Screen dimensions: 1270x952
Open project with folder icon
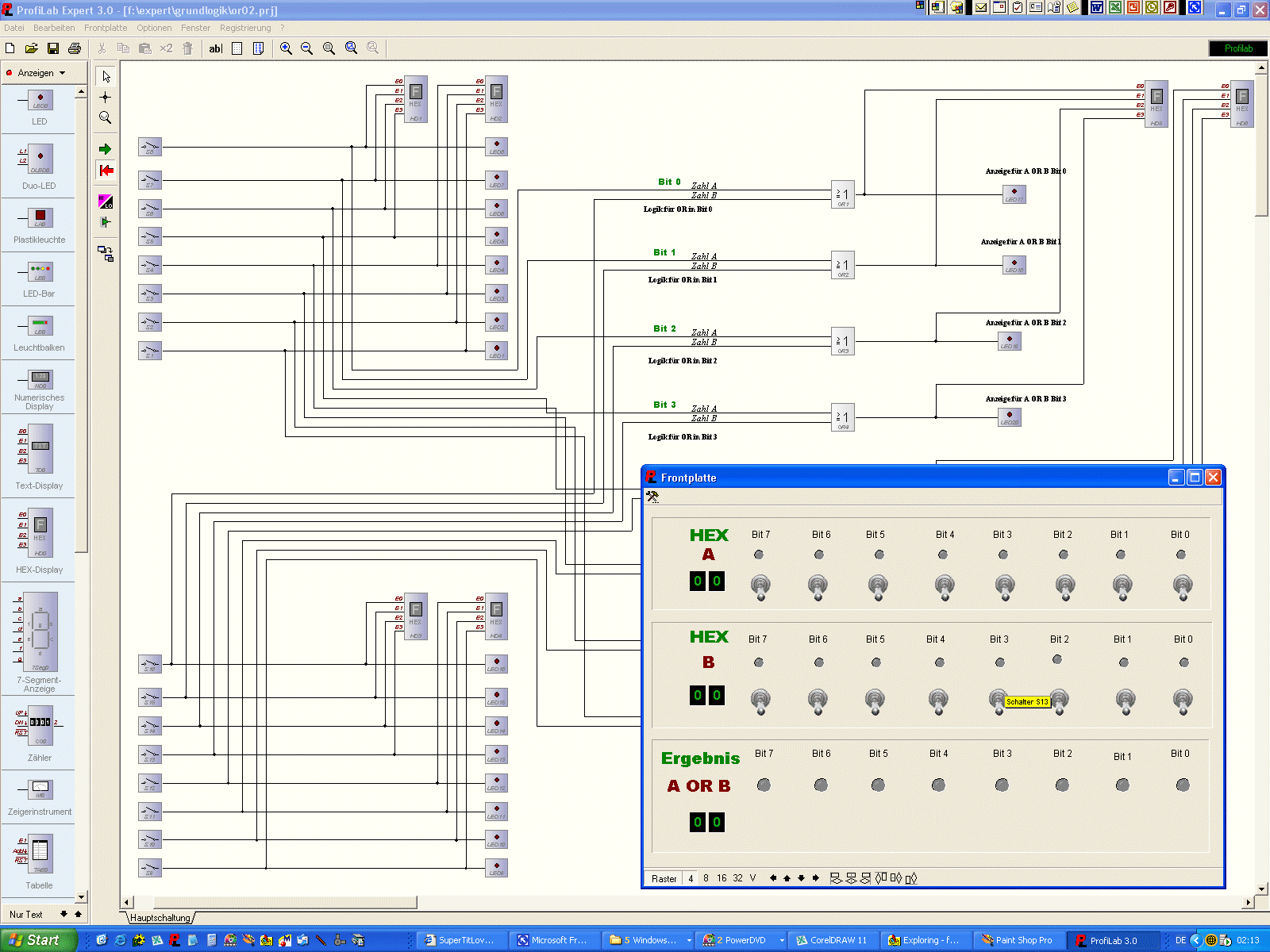tap(32, 48)
